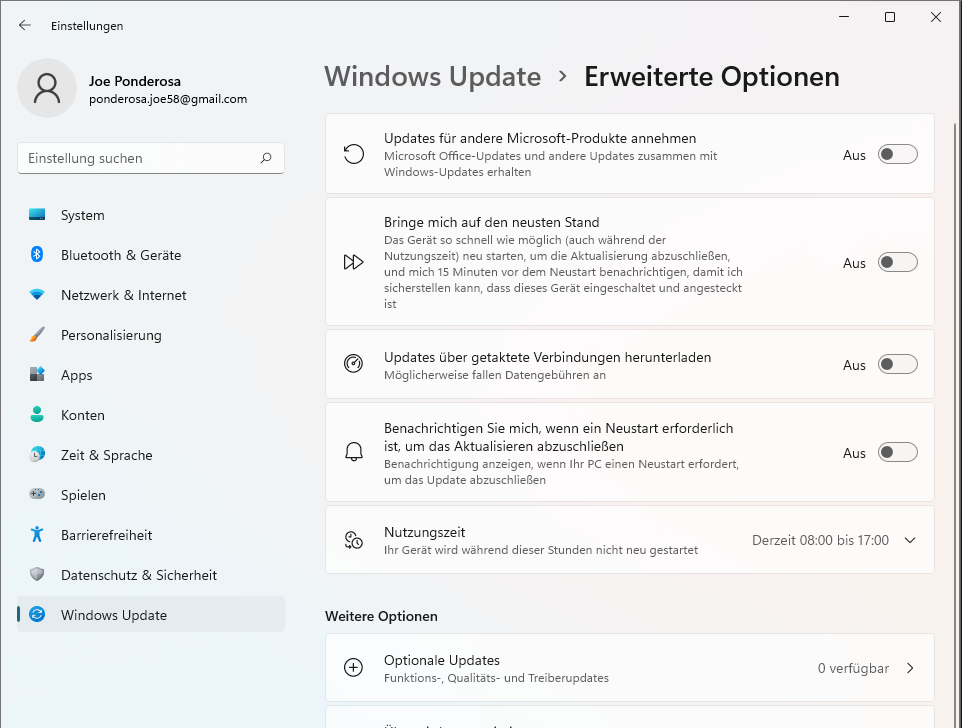Click the Personalisierung brush icon
This screenshot has width=962, height=728.
pos(37,335)
